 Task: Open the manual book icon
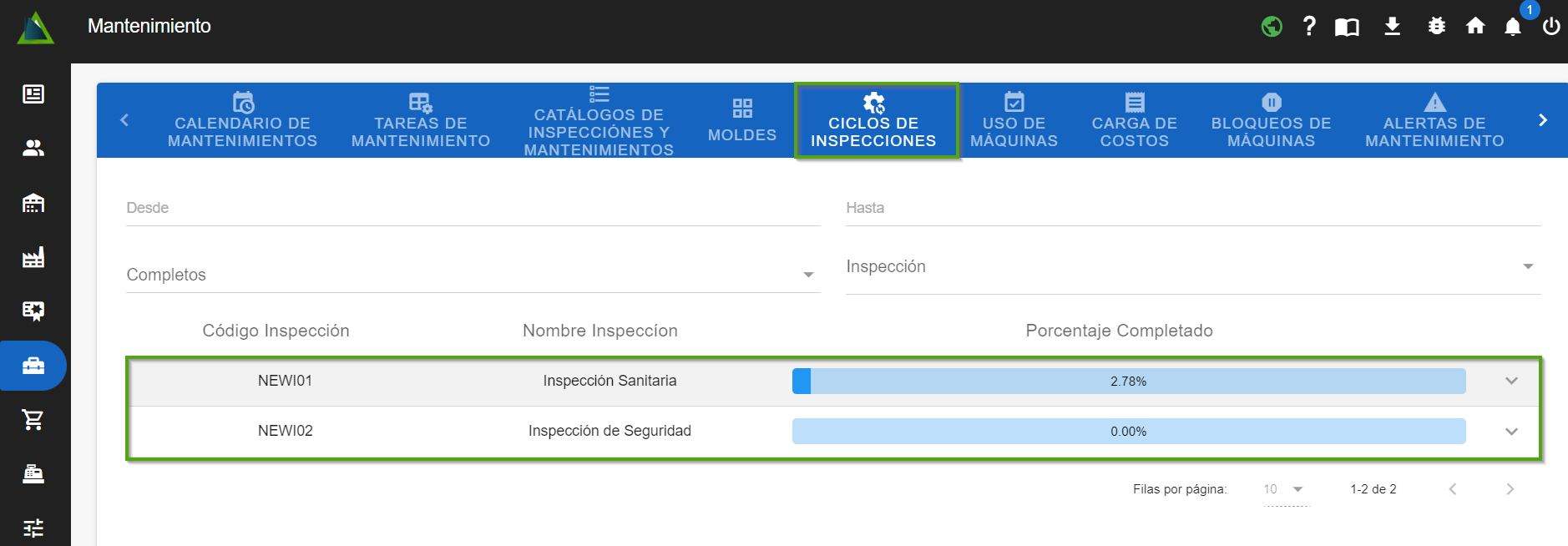coord(1347,28)
